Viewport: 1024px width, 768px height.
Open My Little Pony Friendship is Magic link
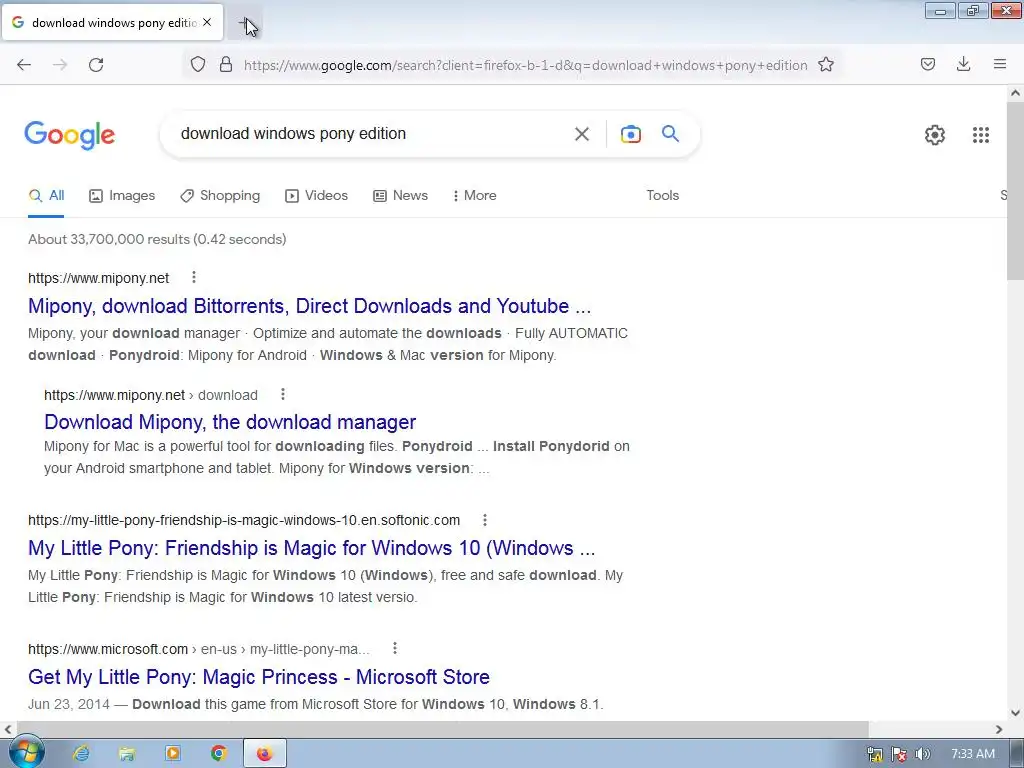pos(312,548)
